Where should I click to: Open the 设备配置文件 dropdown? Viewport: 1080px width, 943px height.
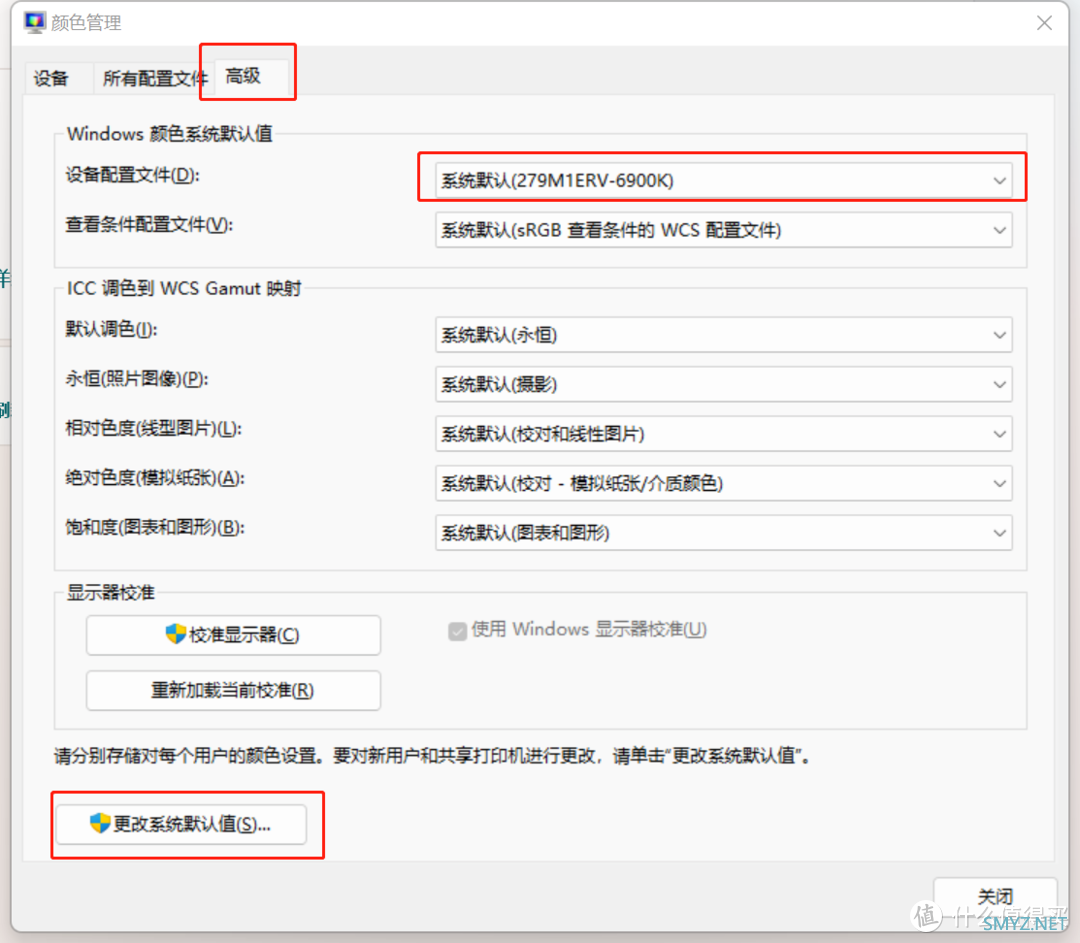point(723,180)
